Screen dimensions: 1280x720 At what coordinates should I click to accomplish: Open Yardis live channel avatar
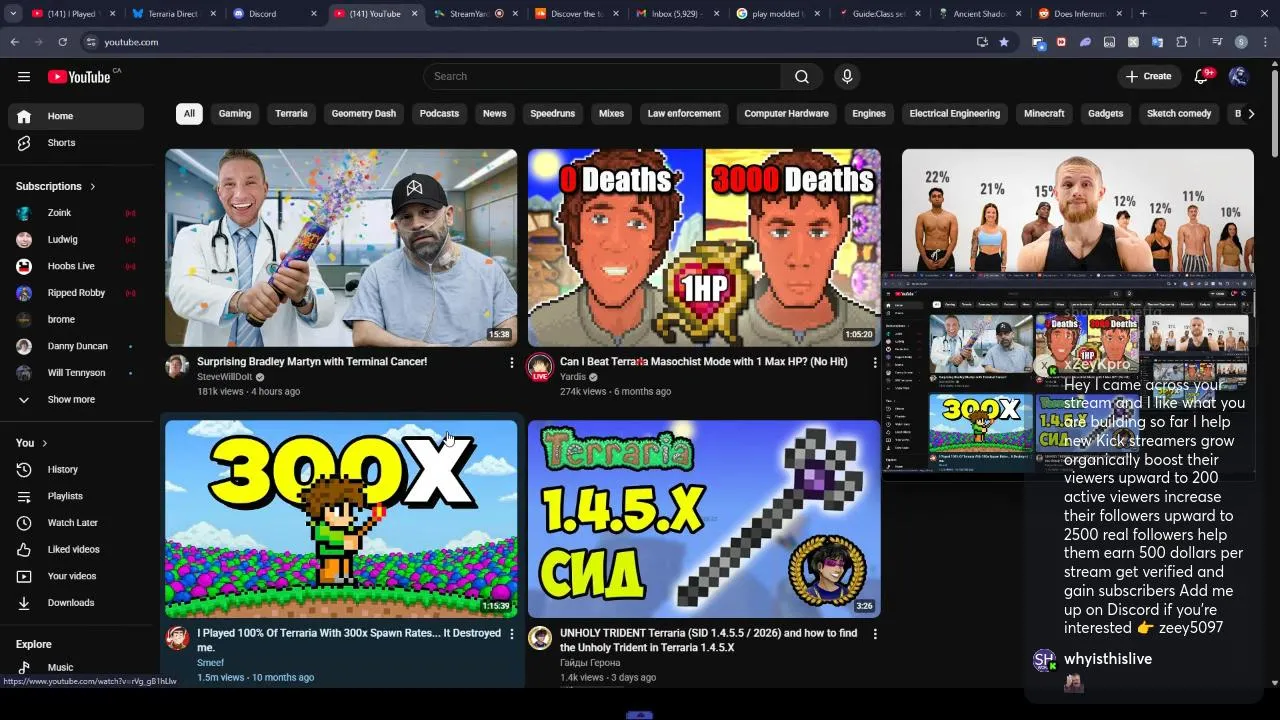[540, 367]
